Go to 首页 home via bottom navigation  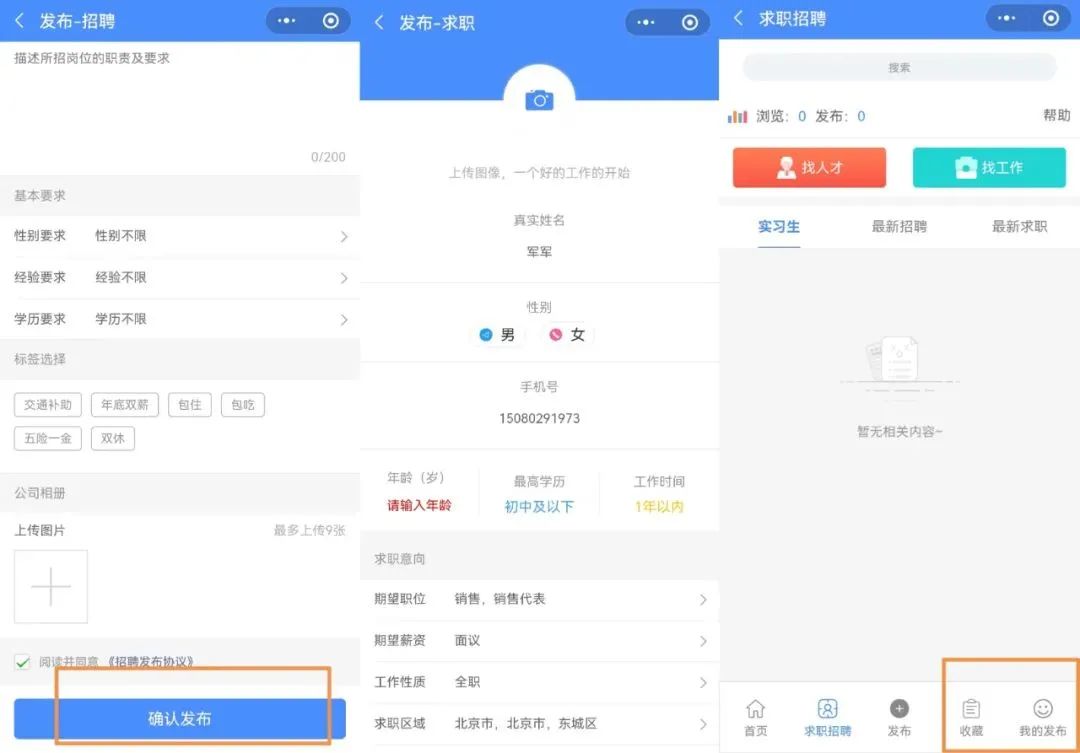[755, 712]
